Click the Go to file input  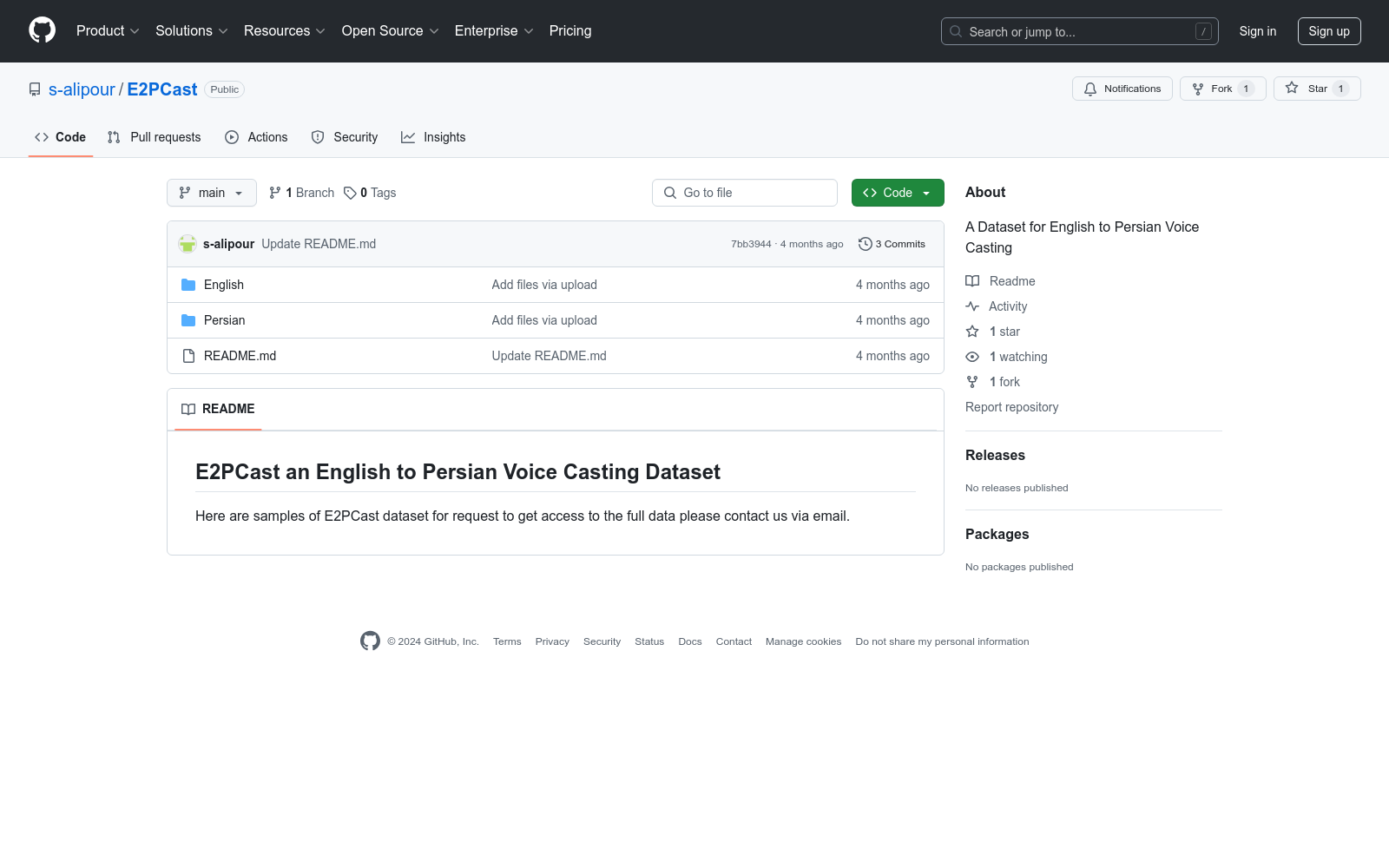point(745,193)
